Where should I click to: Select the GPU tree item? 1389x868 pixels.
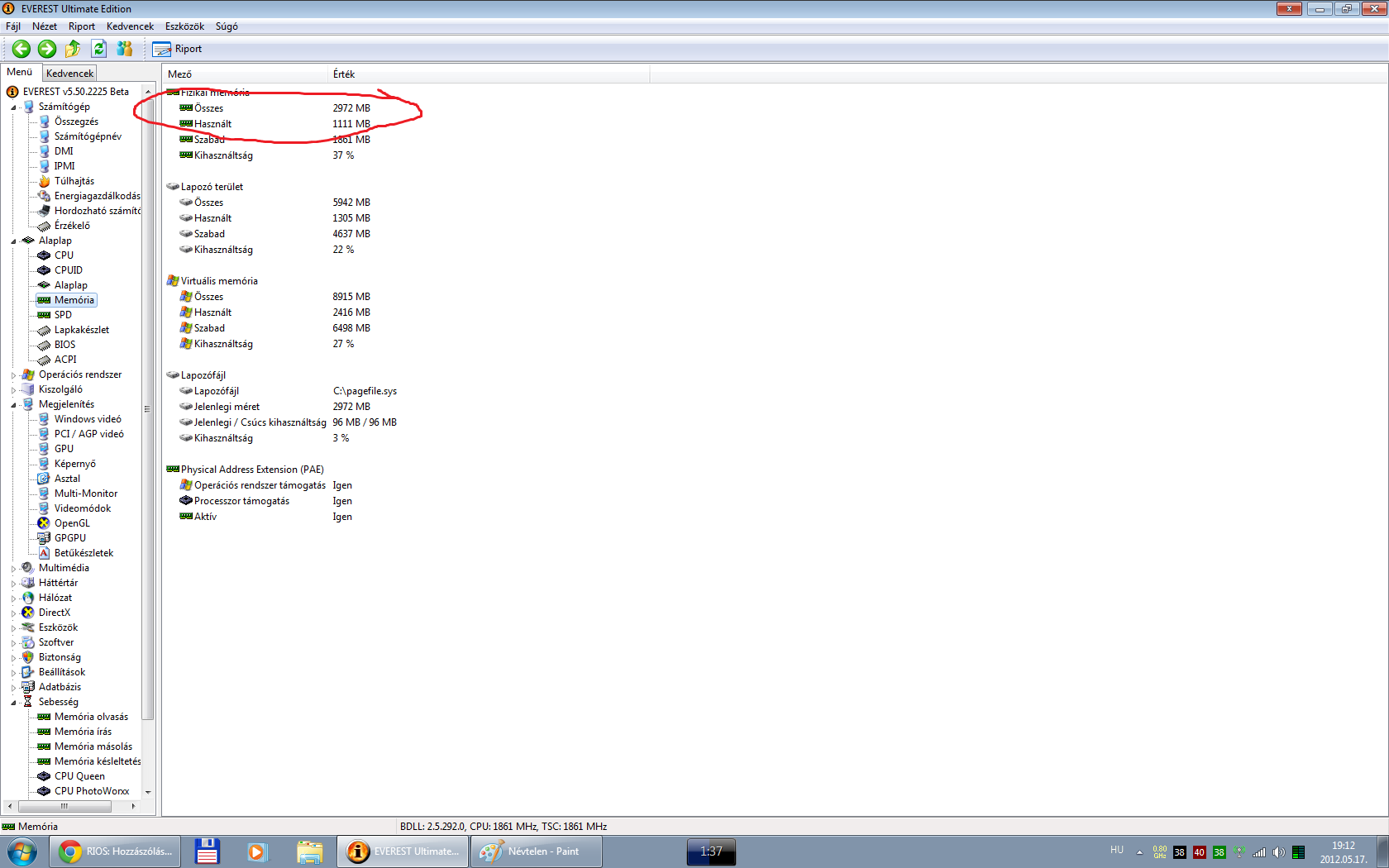click(x=64, y=449)
